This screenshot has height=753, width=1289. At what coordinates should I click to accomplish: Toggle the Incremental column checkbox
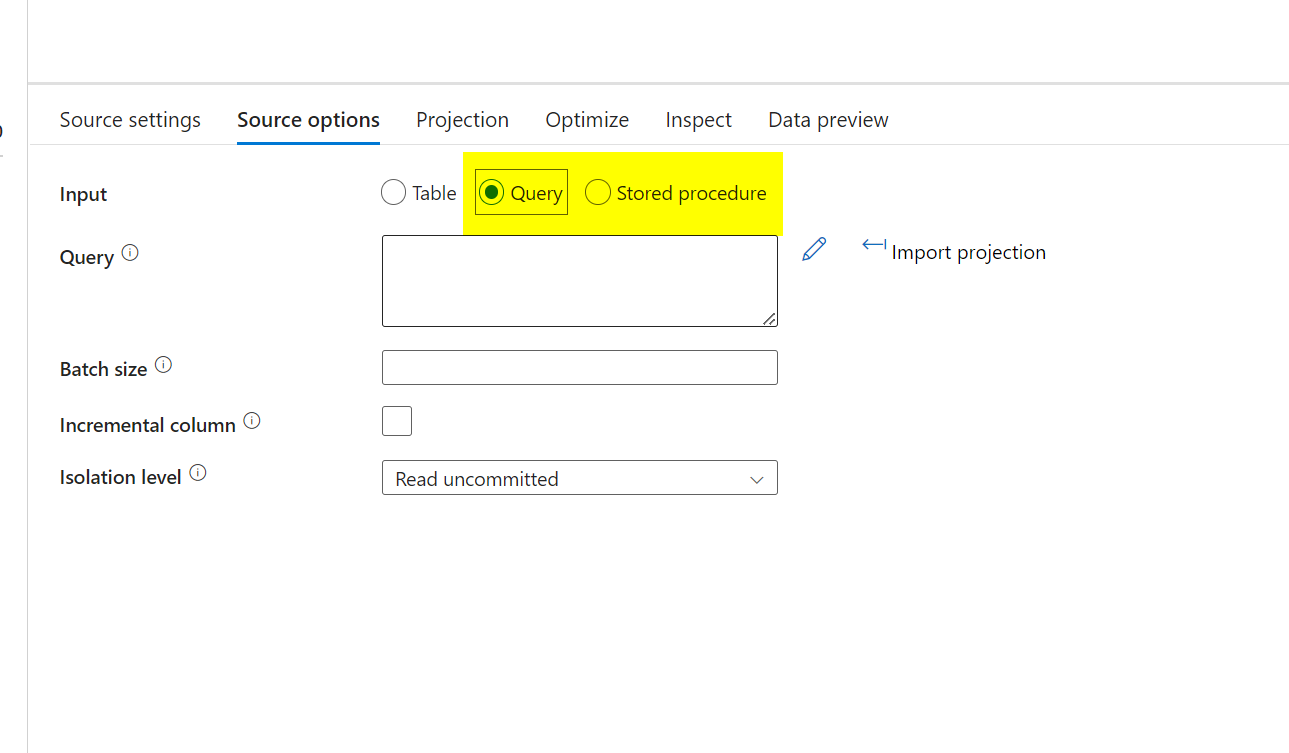coord(396,420)
